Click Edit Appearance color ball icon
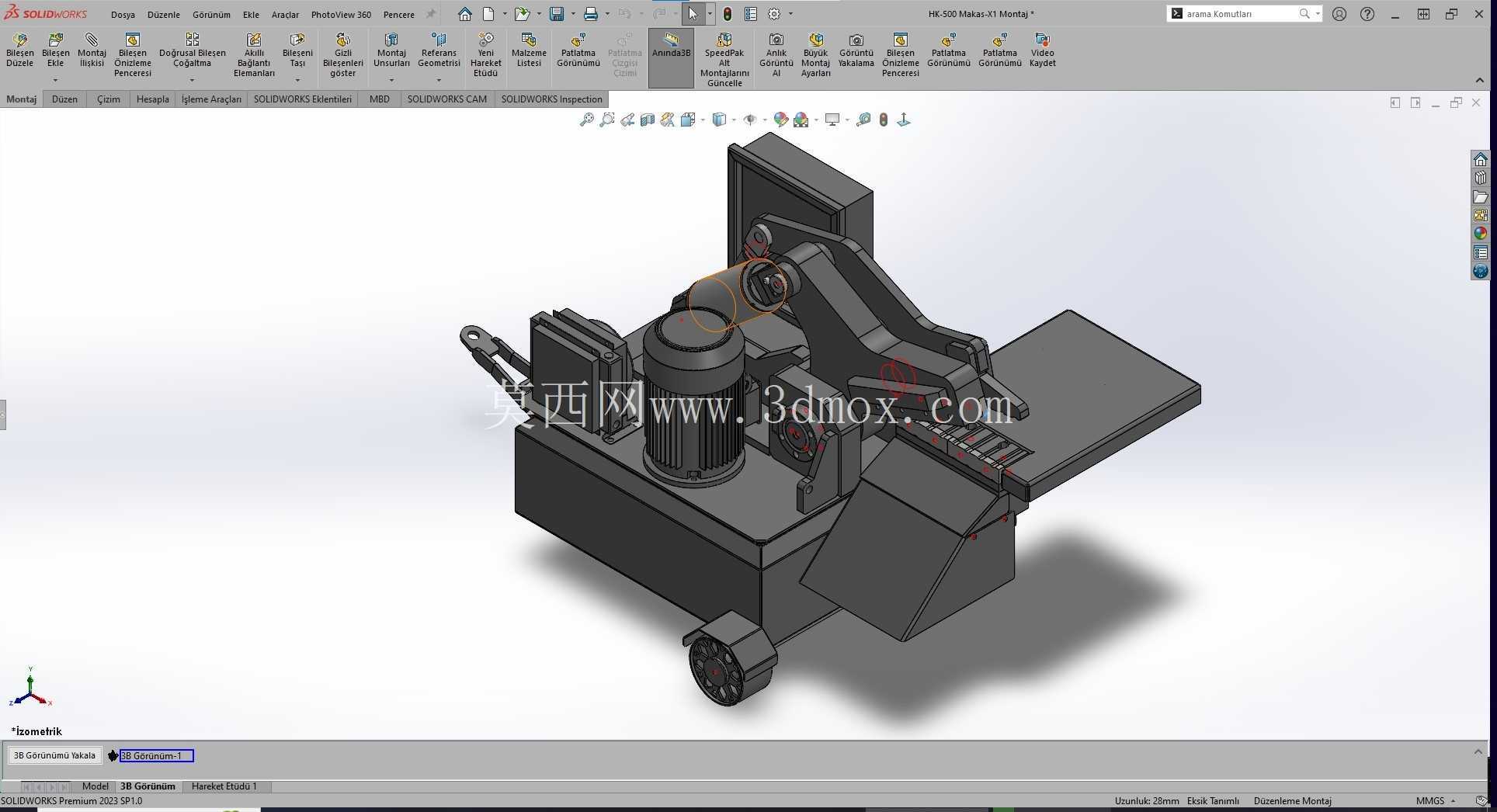The height and width of the screenshot is (812, 1497). pos(781,120)
